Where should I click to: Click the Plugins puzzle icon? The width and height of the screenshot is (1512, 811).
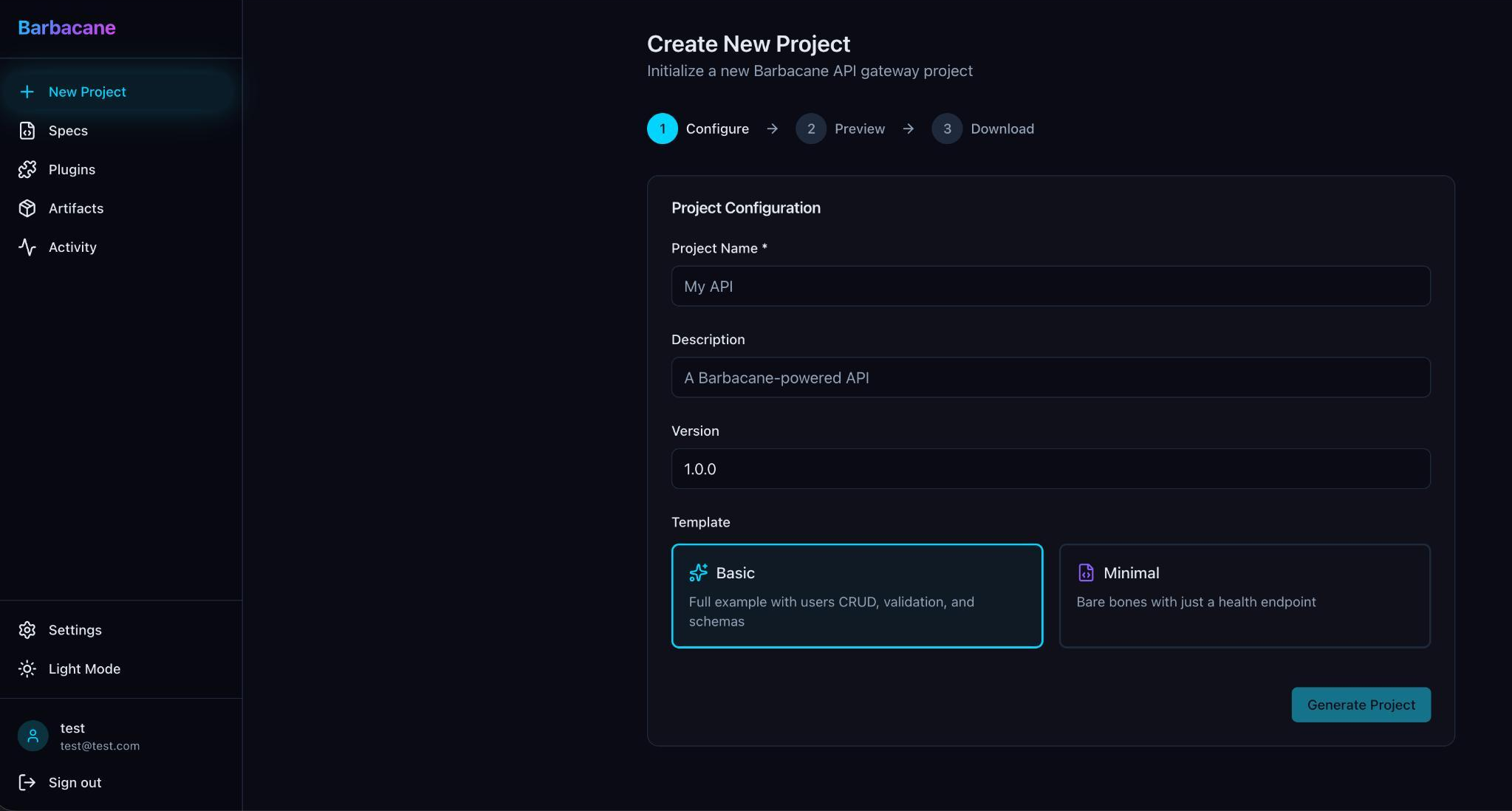(x=27, y=169)
